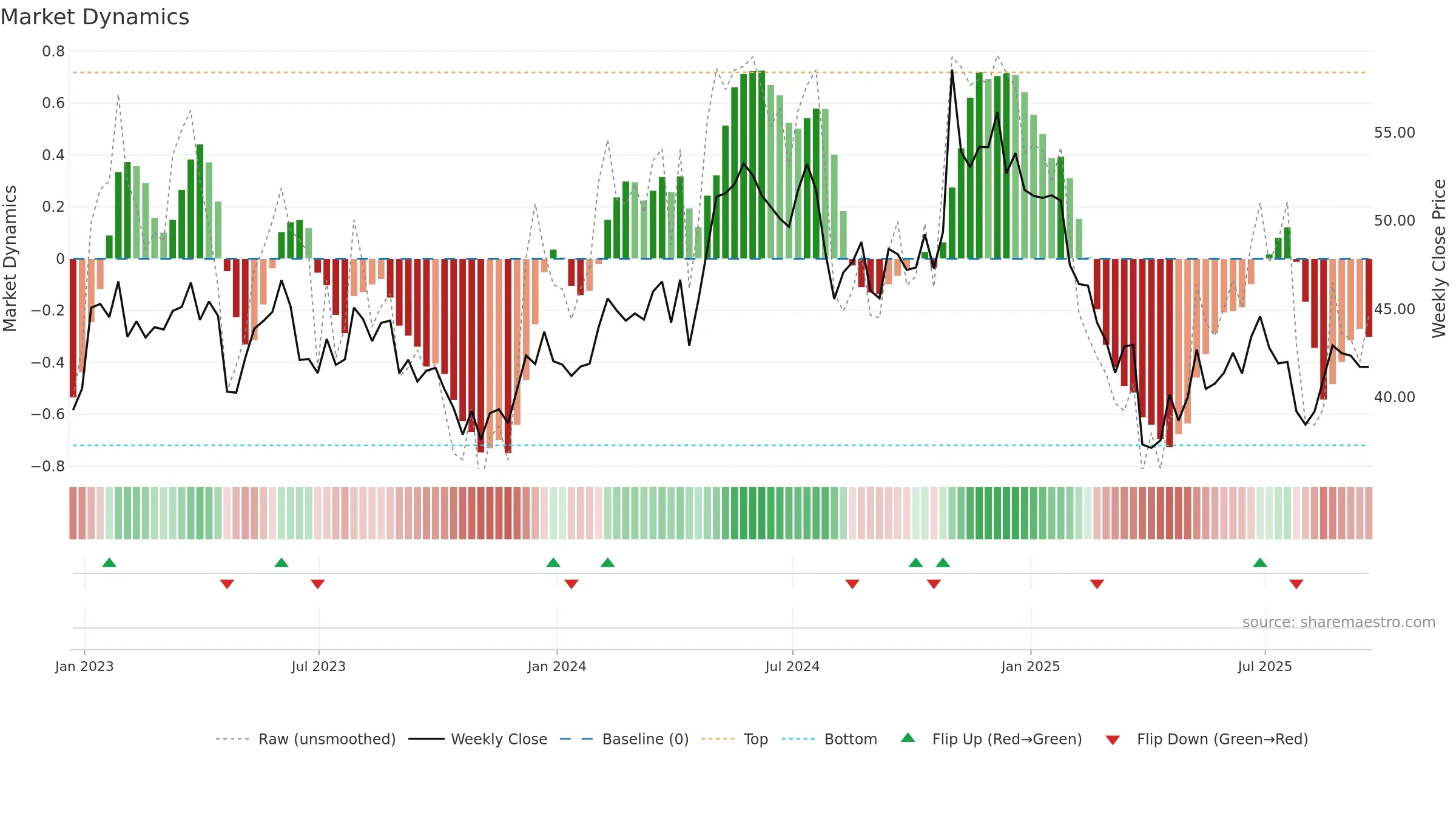Screen dimensions: 1456x819
Task: Click the '0.8' left axis tick label
Action: pos(53,52)
